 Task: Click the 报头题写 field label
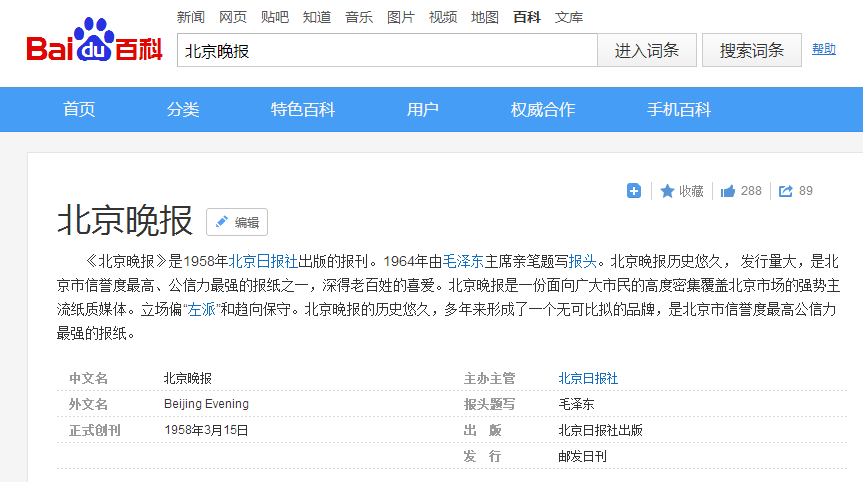point(489,404)
